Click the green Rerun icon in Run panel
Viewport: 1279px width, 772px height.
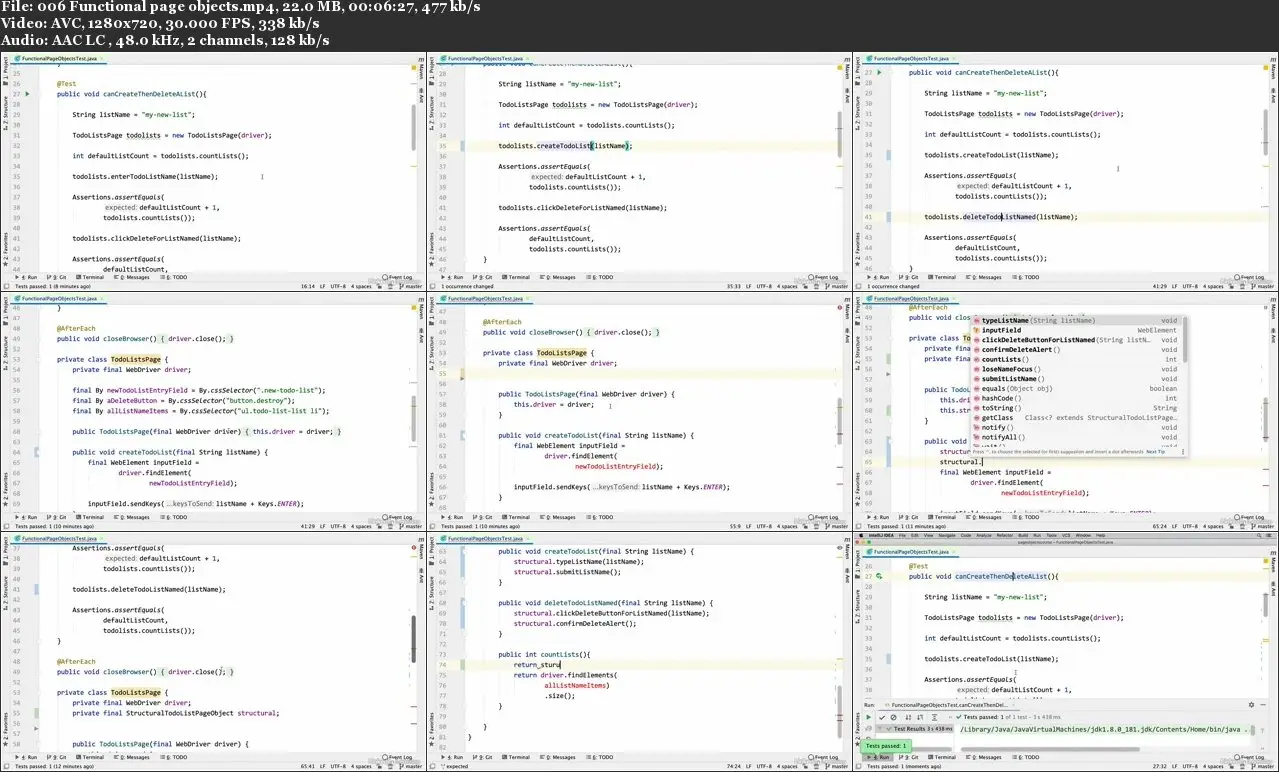click(x=868, y=717)
